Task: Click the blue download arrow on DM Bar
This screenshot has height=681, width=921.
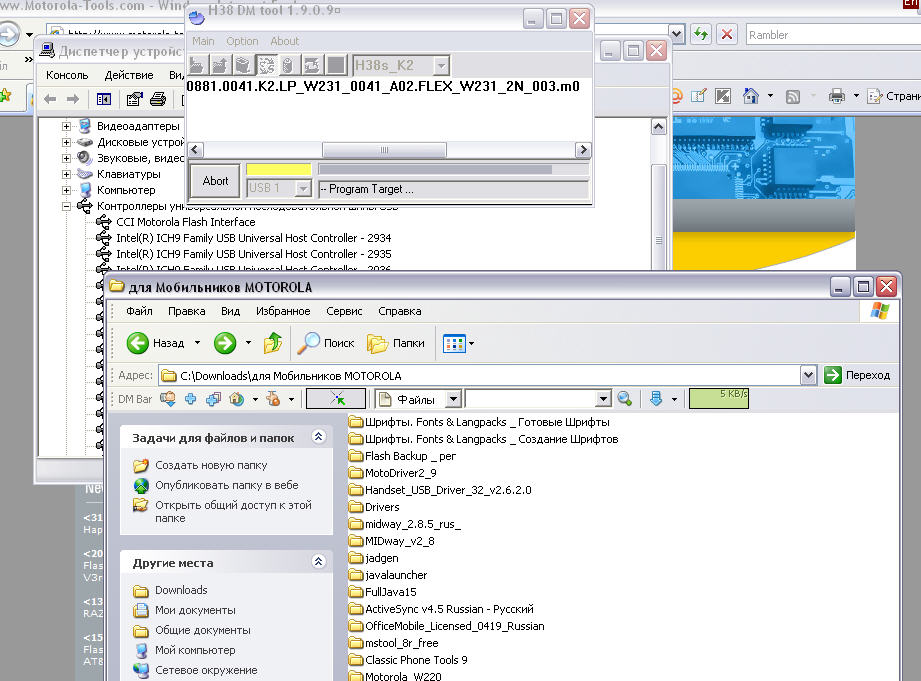Action: click(656, 399)
